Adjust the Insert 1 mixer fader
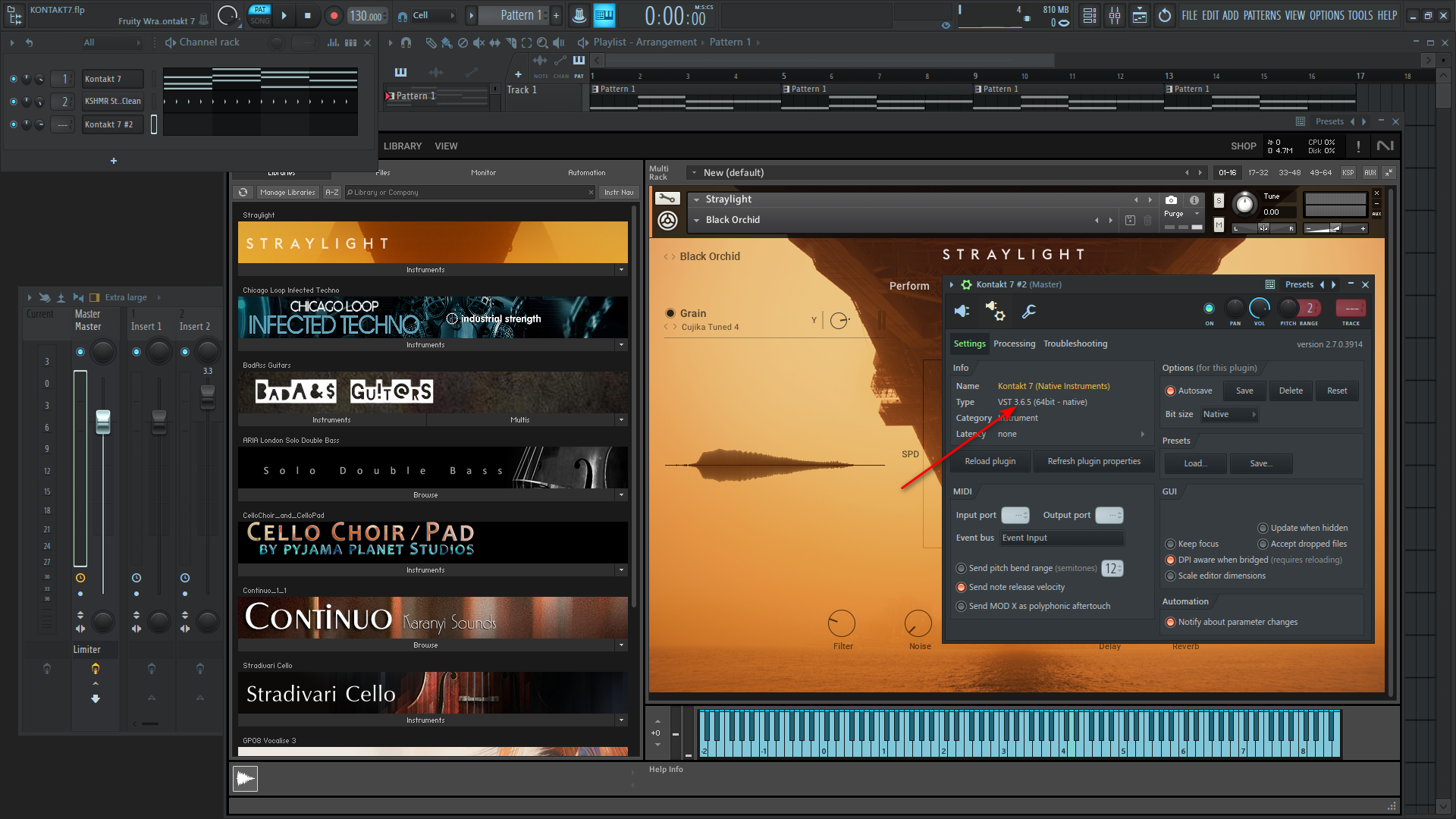Screen dimensions: 1456x819 click(x=159, y=422)
